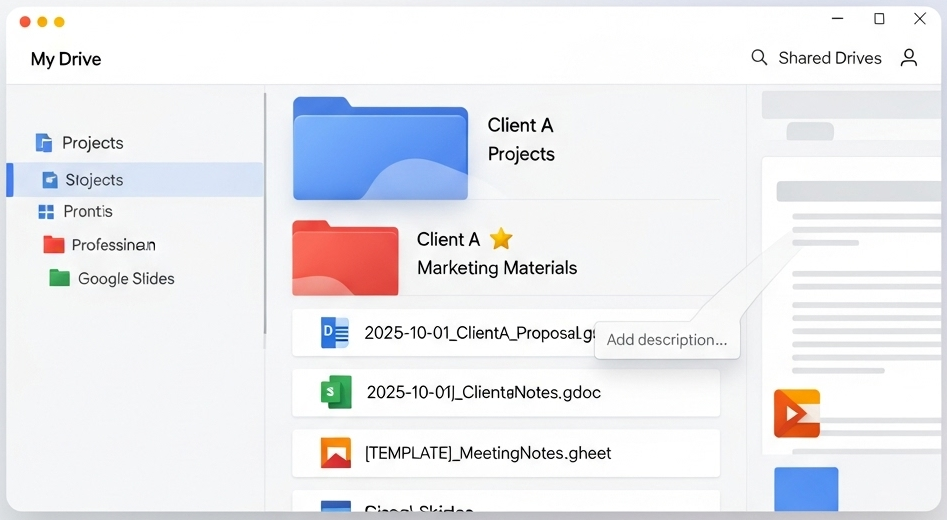
Task: Maximize the window with the square button
Action: [x=879, y=19]
